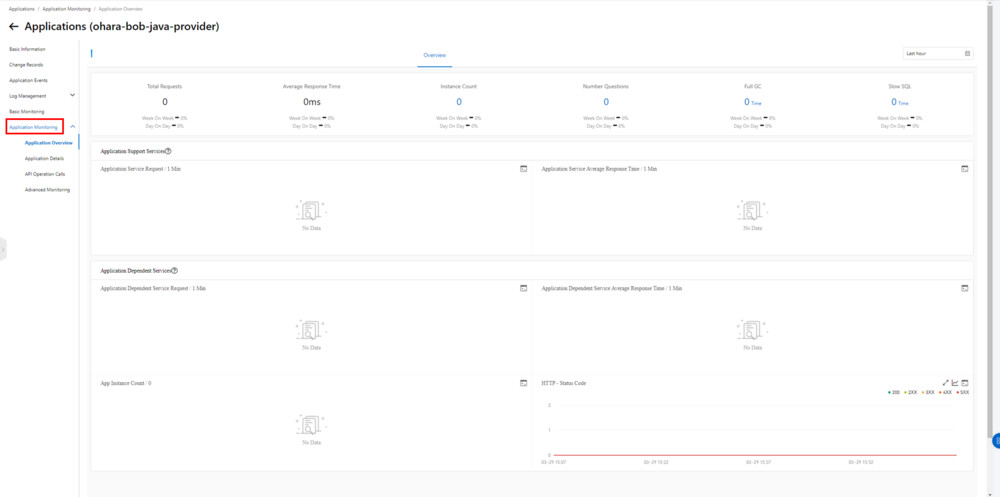Click the Slow SQL value 0 Time

(x=899, y=102)
